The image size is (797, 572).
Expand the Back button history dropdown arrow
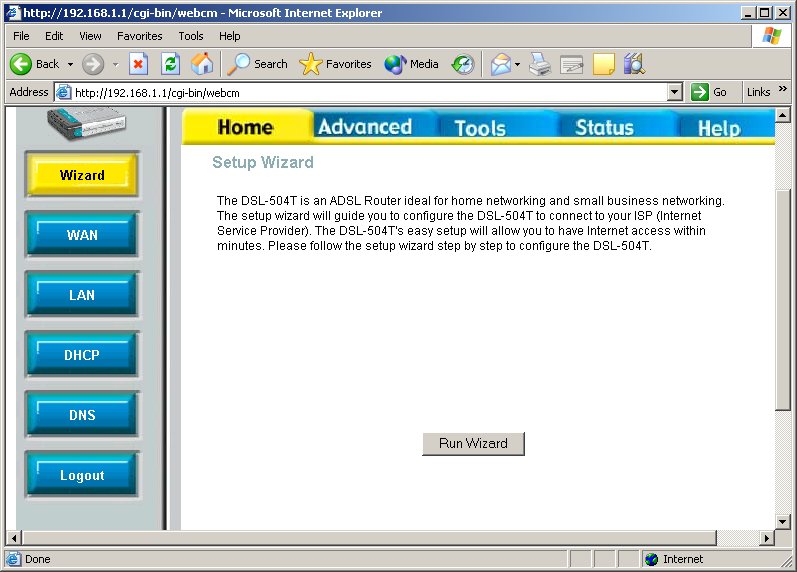point(70,64)
